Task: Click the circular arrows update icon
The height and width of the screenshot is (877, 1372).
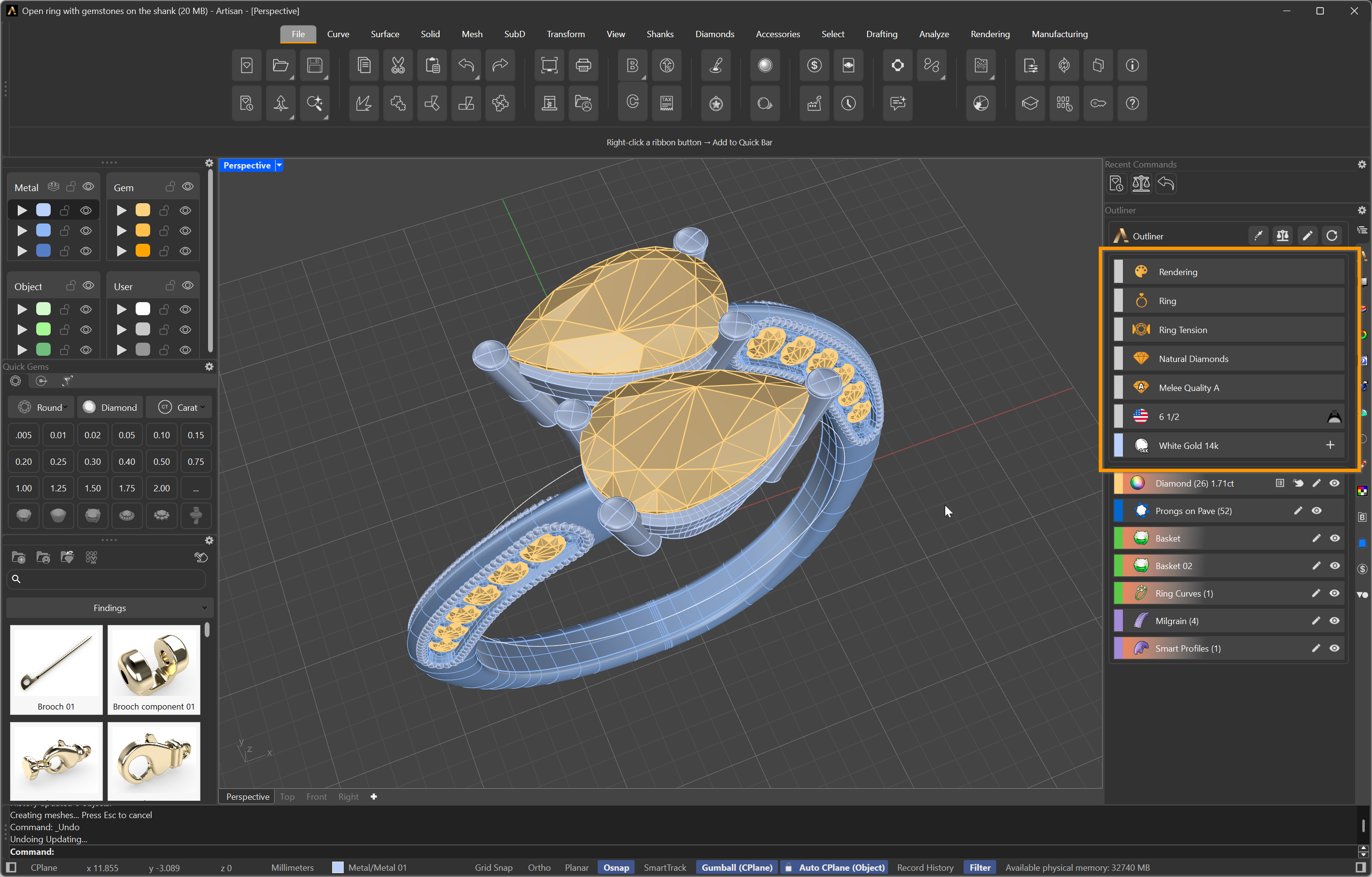Action: coord(1064,66)
